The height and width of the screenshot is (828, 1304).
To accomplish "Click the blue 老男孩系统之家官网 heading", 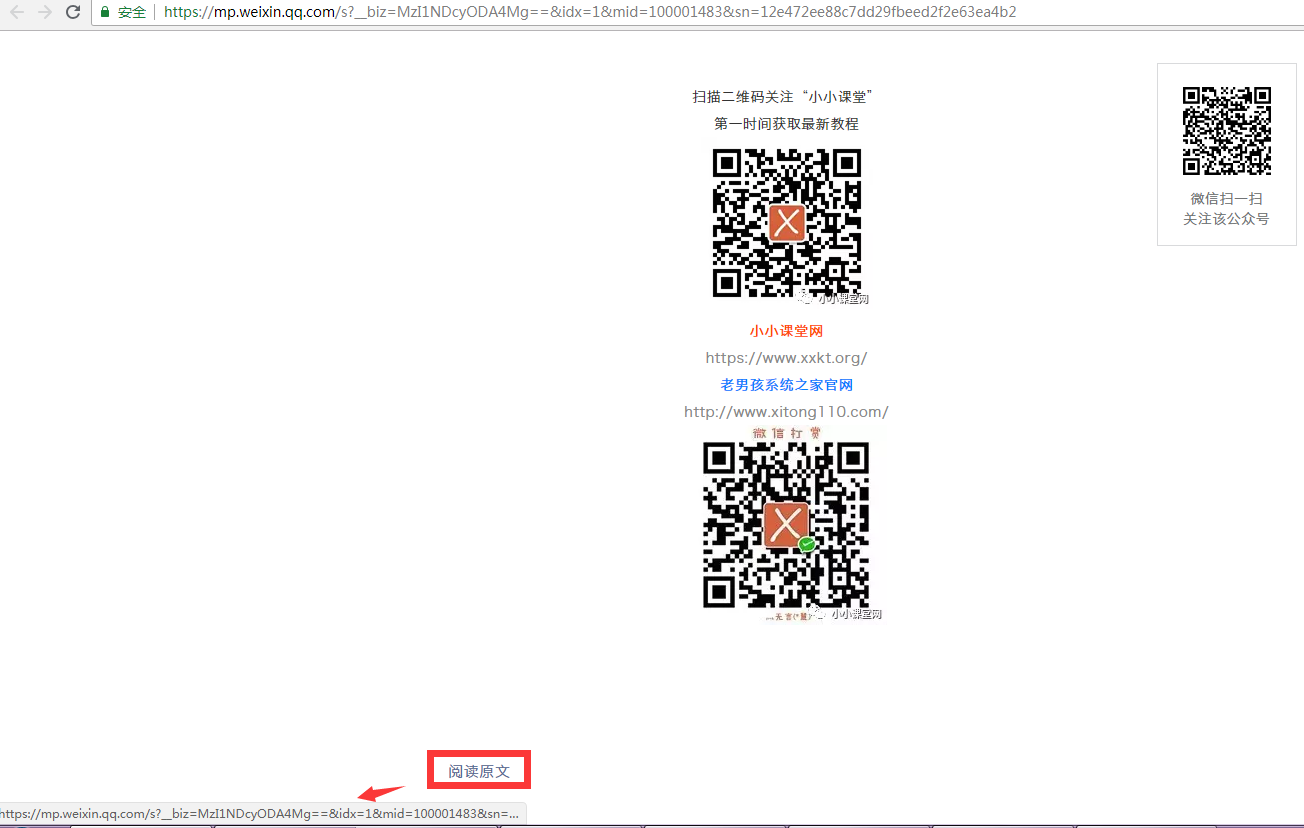I will coord(786,385).
